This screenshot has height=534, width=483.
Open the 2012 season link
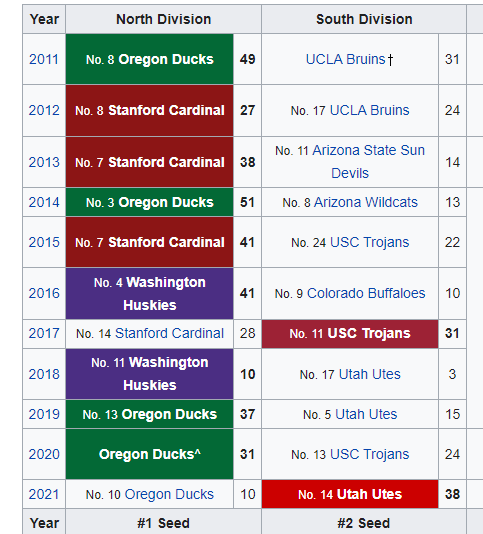pos(44,110)
